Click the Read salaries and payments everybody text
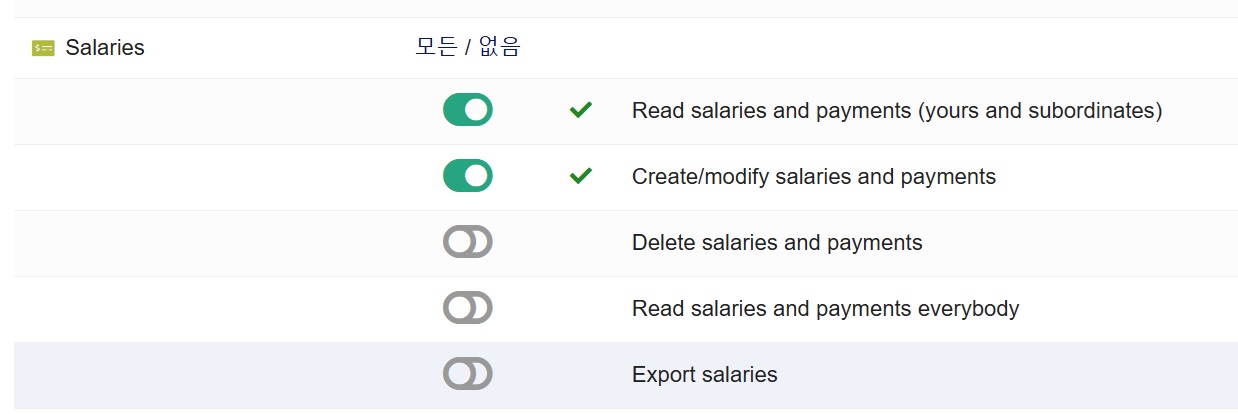 825,309
